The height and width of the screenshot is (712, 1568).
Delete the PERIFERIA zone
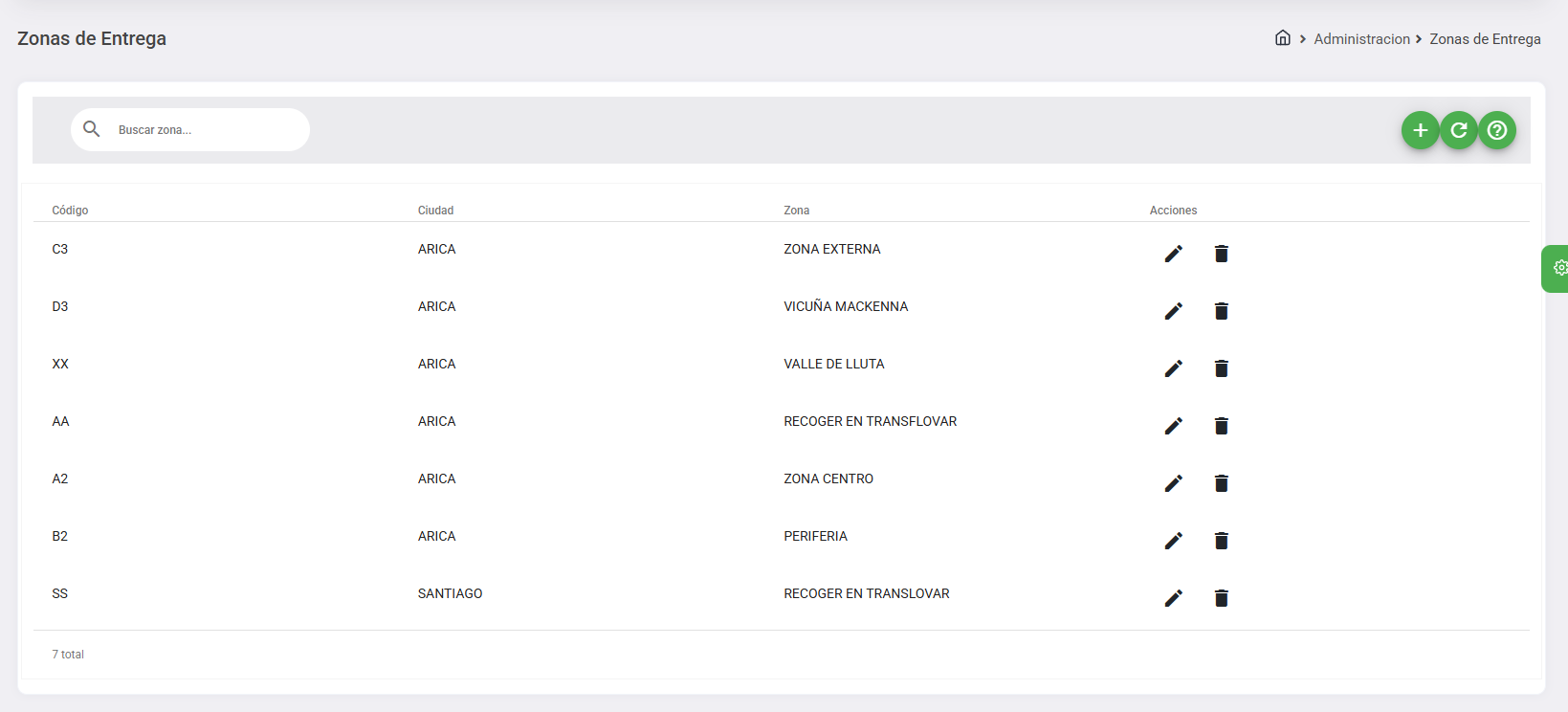1221,541
